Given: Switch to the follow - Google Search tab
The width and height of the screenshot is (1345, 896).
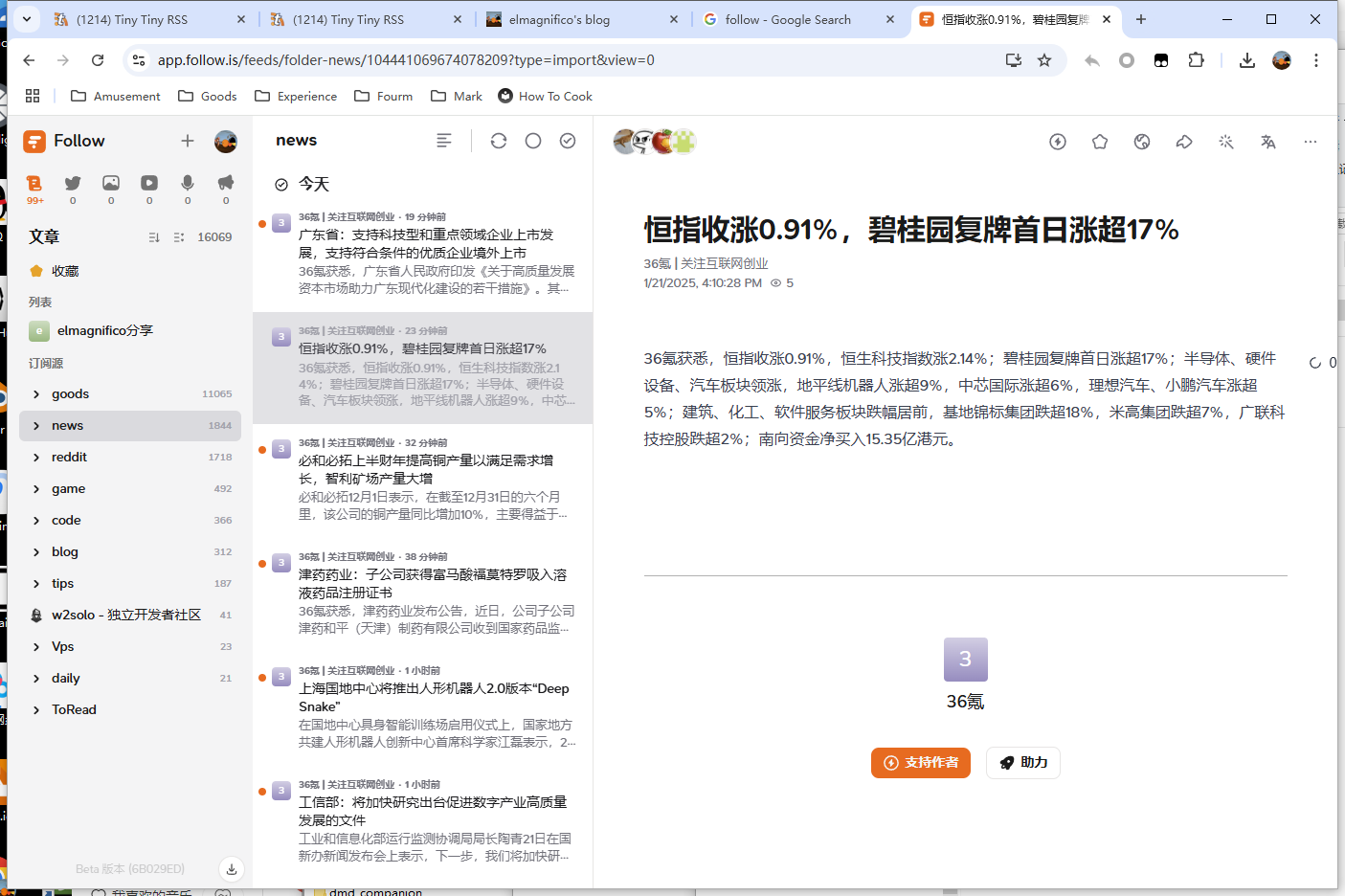Looking at the screenshot, I should 799,19.
